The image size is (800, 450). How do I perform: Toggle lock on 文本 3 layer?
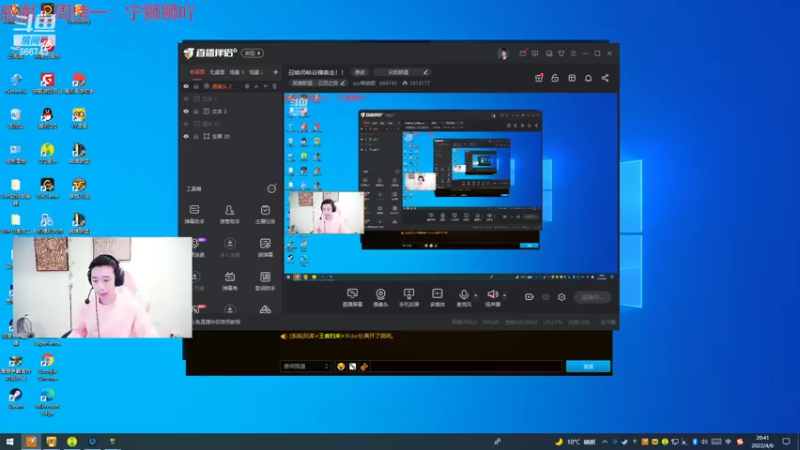(196, 111)
